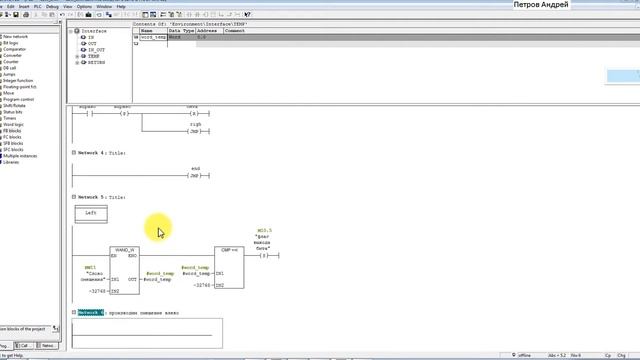
Task: Click the Details view toolbar icon
Action: point(153,15)
